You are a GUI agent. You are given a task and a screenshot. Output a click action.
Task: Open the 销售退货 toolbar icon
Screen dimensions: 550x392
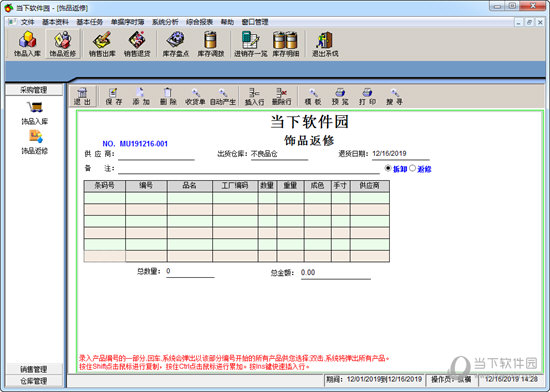tap(137, 44)
